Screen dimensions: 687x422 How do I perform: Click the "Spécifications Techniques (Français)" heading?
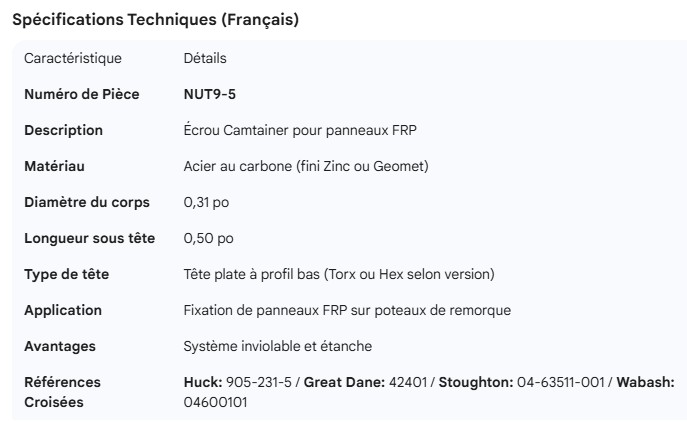154,20
